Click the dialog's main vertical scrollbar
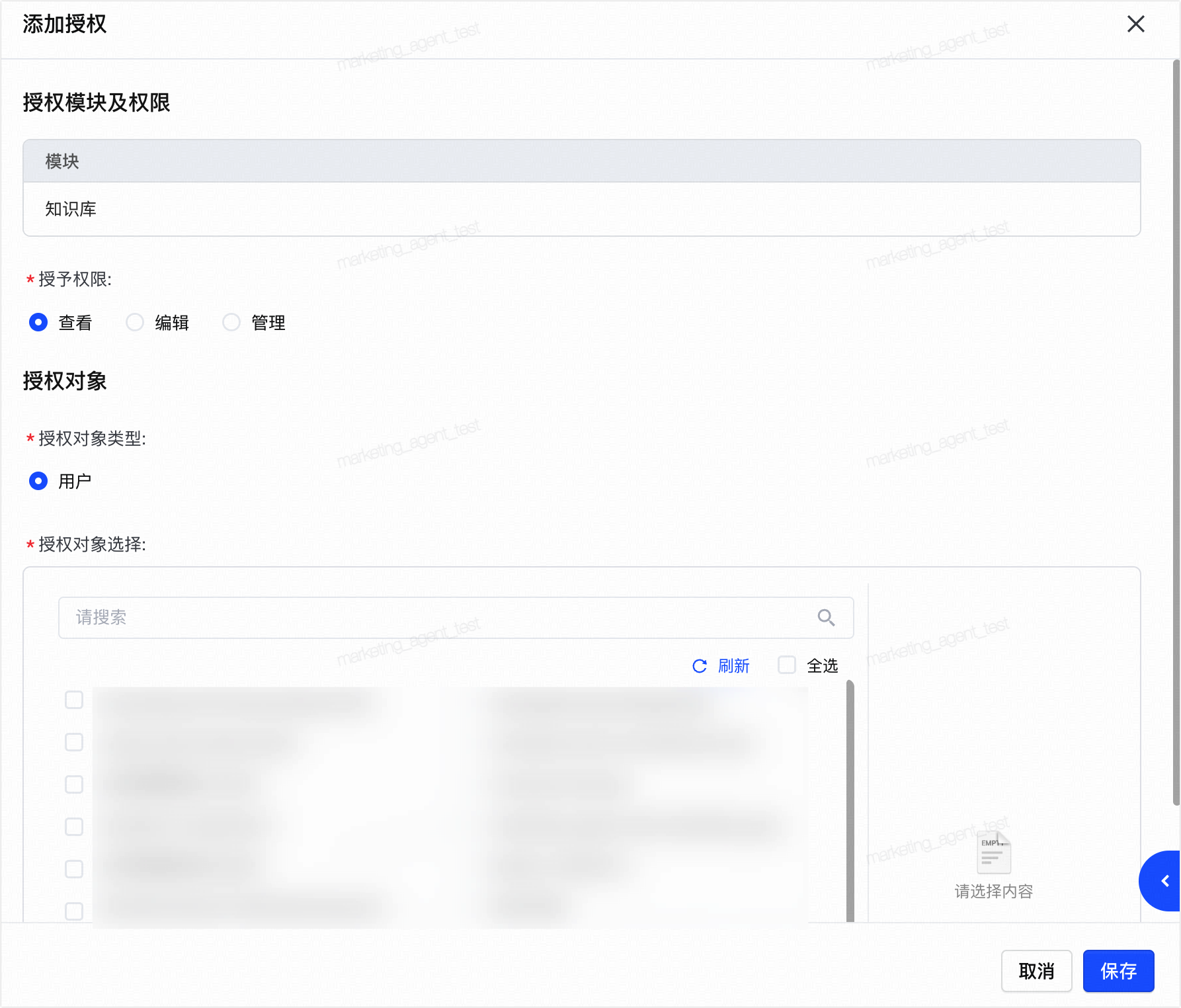1181x1008 pixels. point(1176,433)
